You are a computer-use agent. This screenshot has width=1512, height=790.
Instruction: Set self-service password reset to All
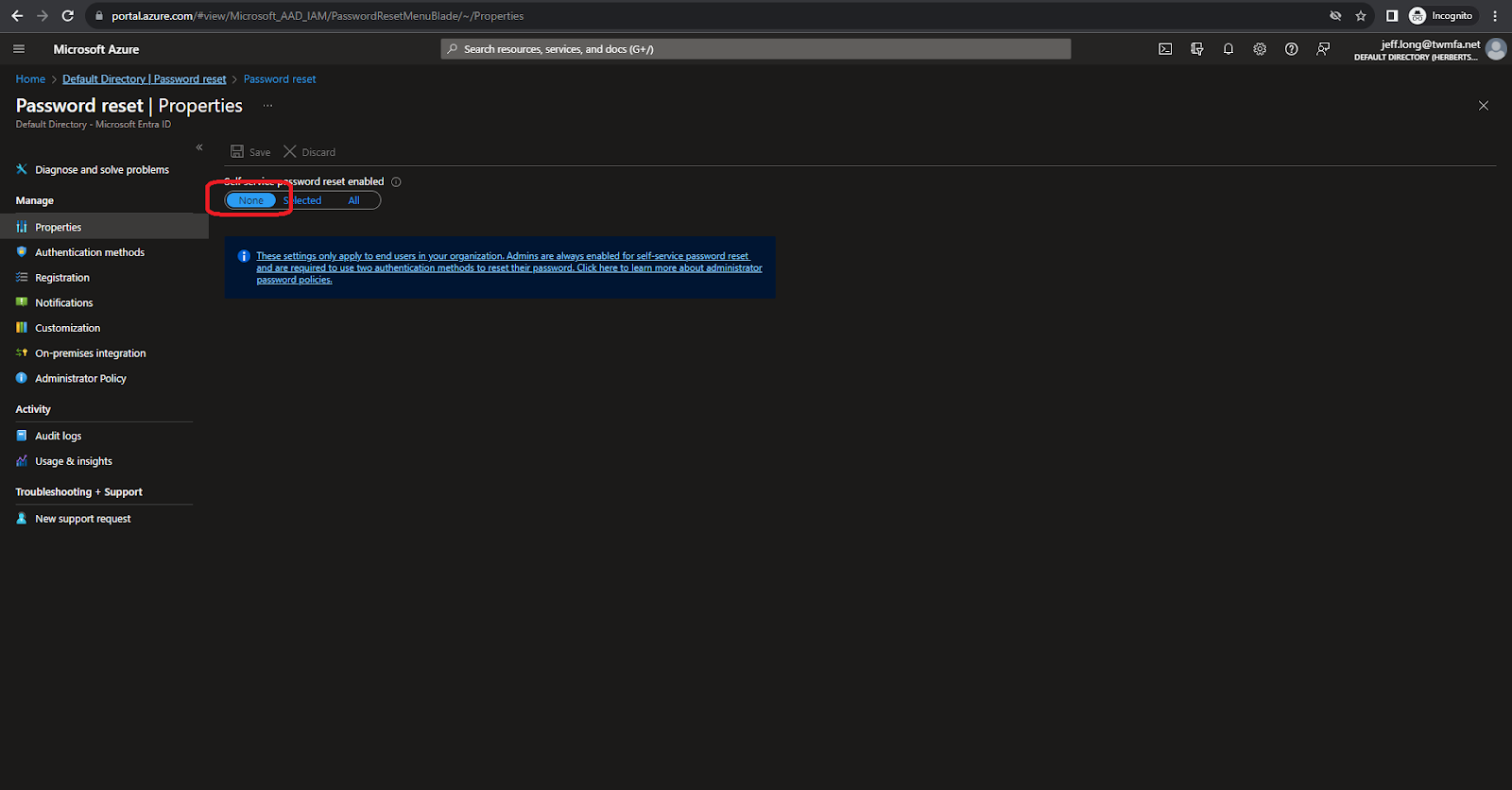353,200
